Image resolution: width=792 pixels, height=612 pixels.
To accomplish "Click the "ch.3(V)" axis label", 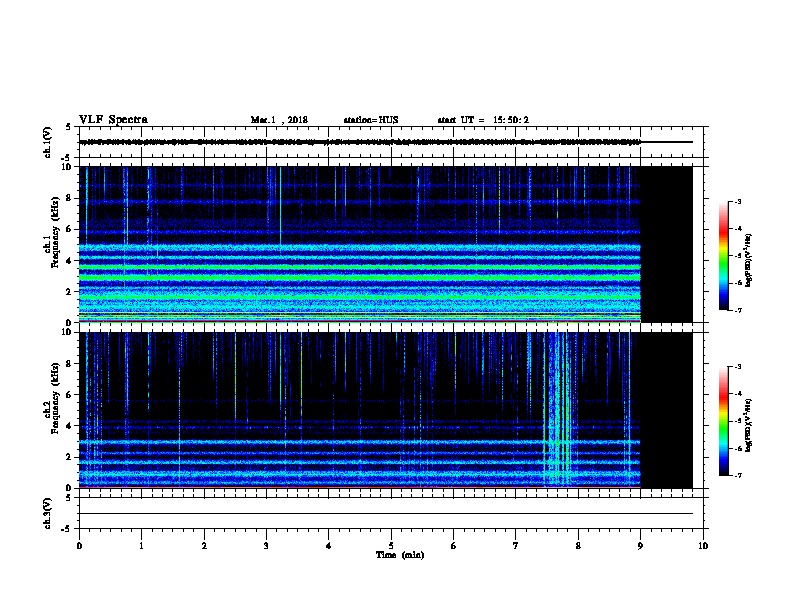I will [47, 513].
